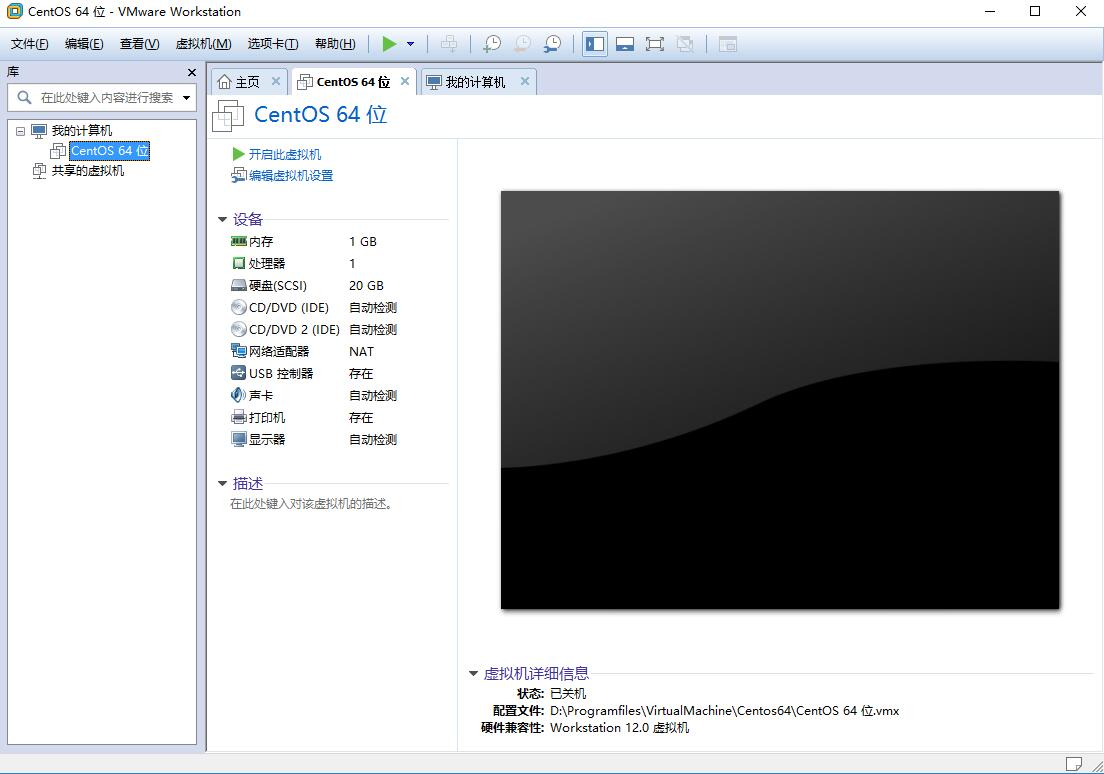
Task: Collapse the 描述 section
Action: coord(222,484)
